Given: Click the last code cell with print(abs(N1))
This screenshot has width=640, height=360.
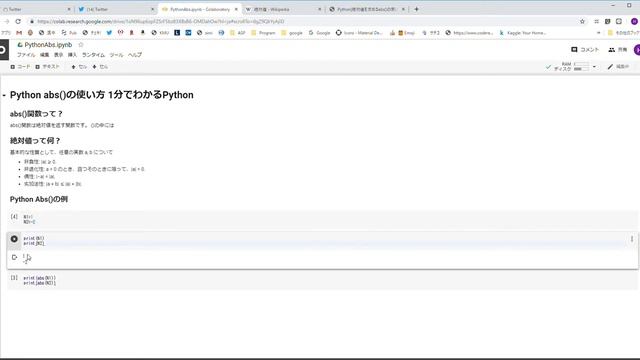Looking at the screenshot, I should [322, 280].
